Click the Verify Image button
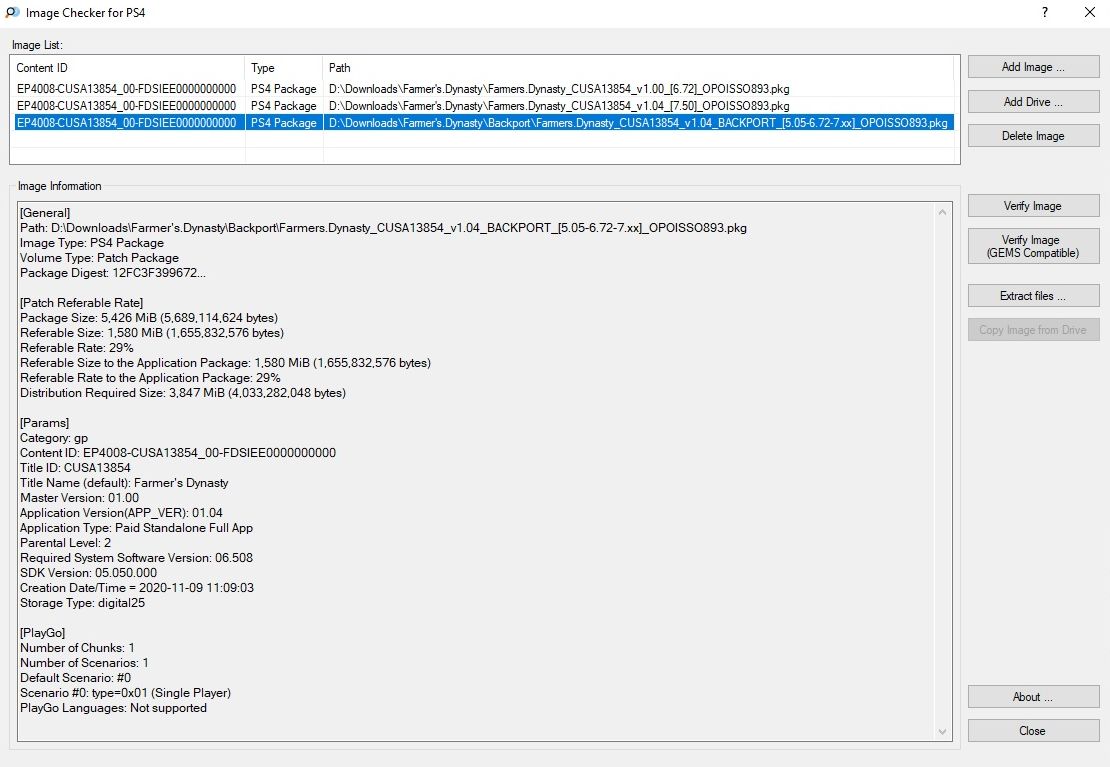This screenshot has height=767, width=1110. 1033,206
